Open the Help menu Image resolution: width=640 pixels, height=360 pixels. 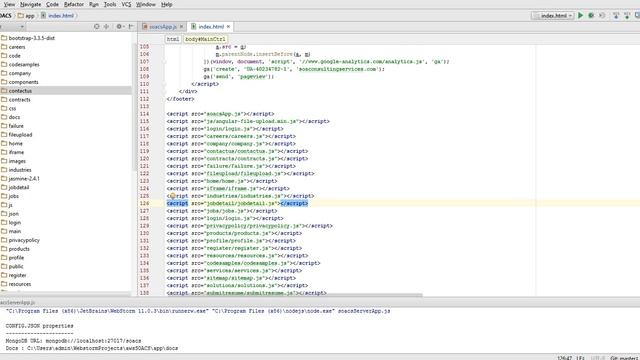167,4
